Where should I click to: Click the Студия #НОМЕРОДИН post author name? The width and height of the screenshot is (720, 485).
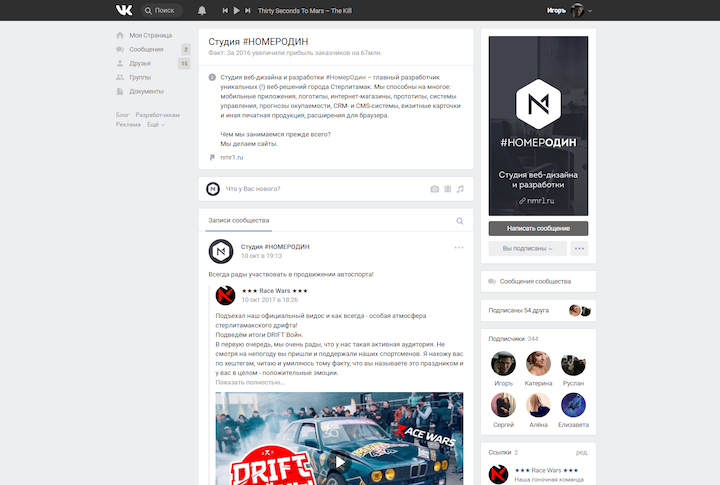pyautogui.click(x=275, y=247)
